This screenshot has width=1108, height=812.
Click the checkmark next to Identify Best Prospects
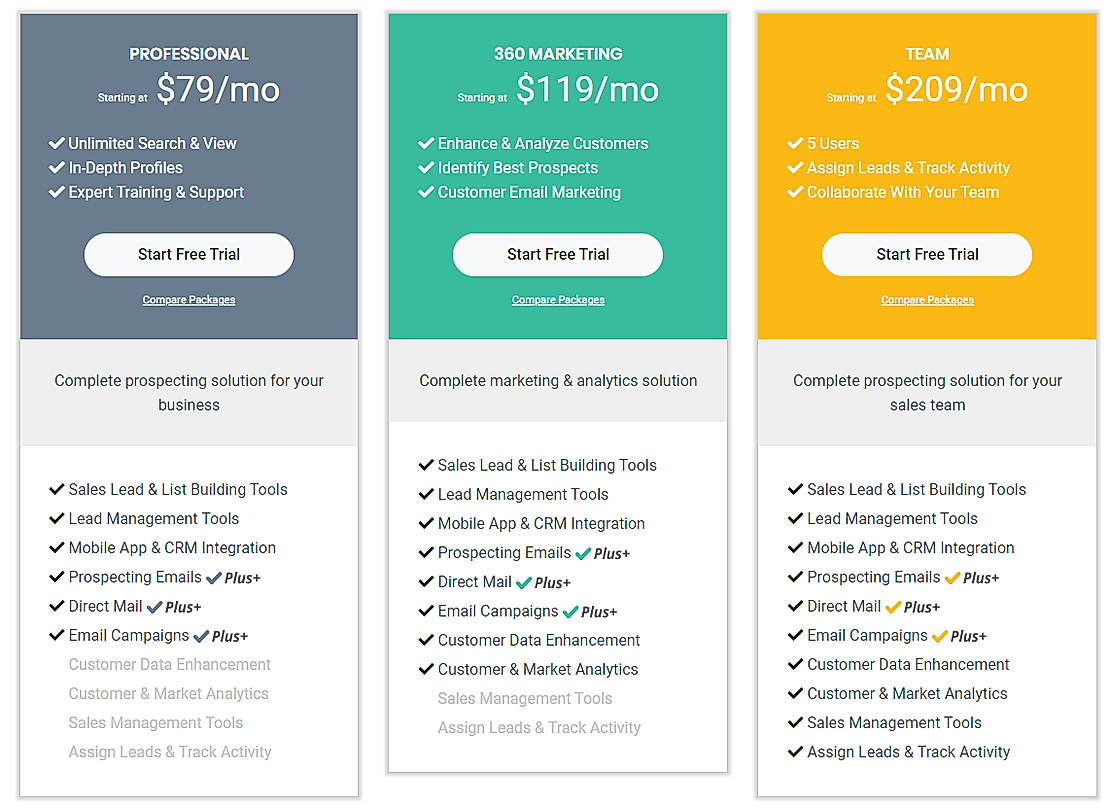[426, 167]
